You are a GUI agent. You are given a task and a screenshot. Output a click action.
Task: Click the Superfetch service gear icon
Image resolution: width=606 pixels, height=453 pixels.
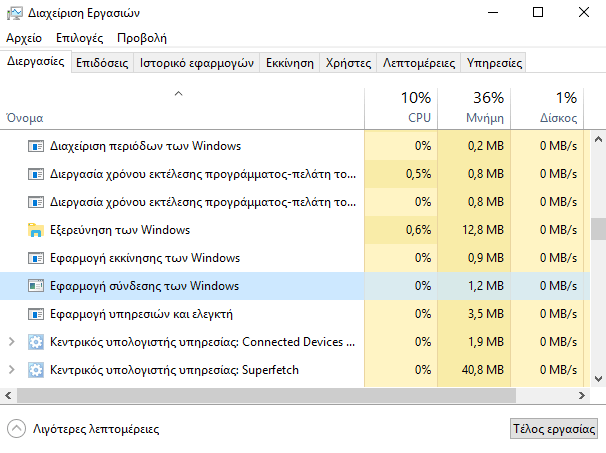[36, 370]
